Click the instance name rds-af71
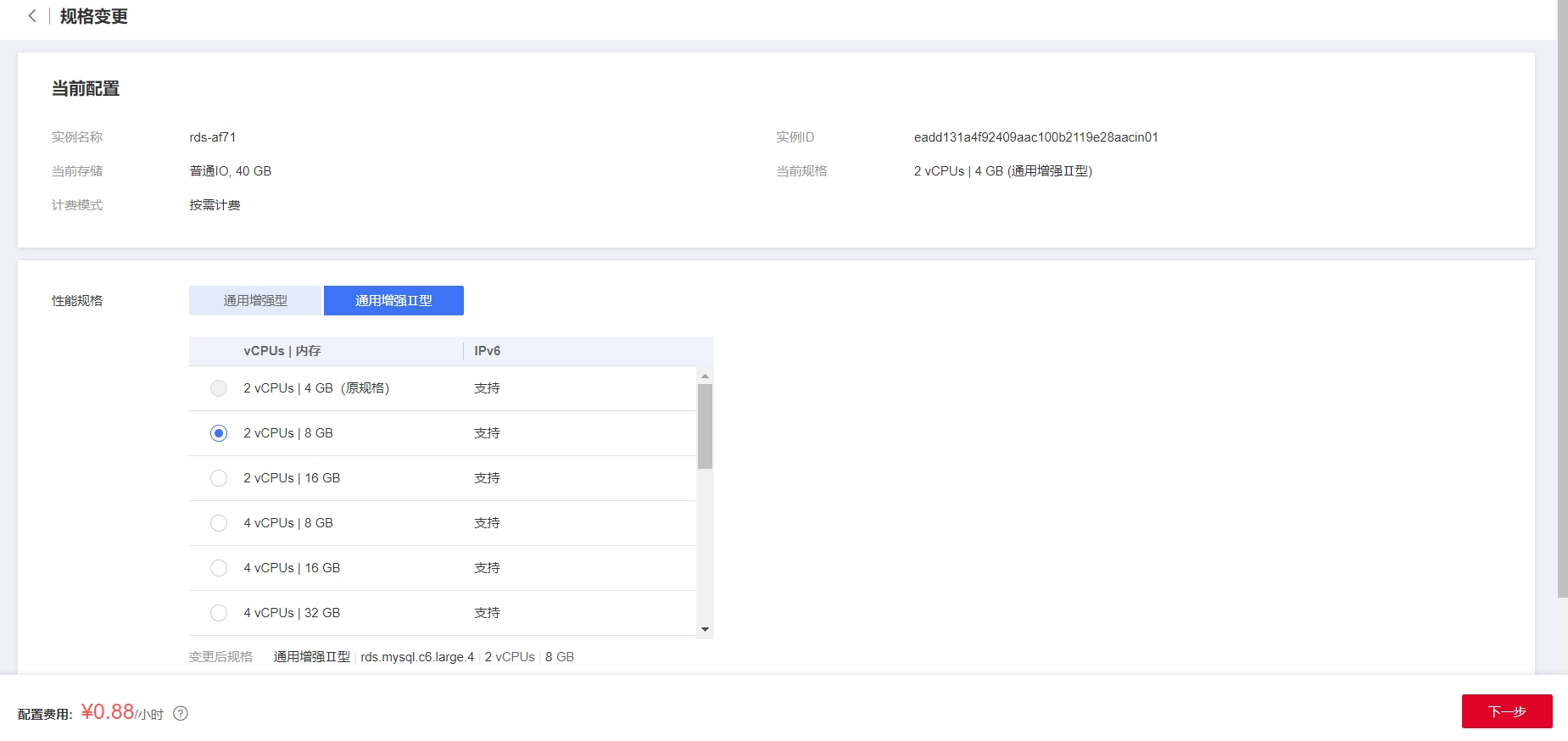Screen dimensions: 1568x741 (x=213, y=137)
